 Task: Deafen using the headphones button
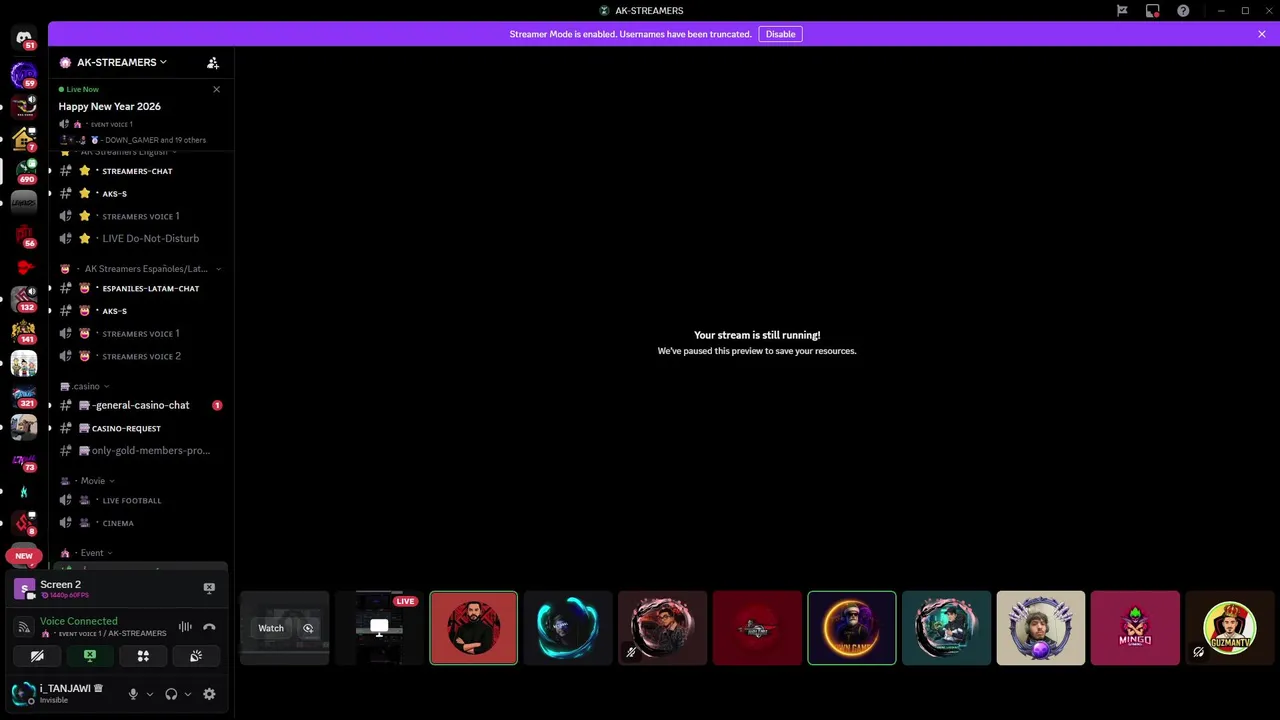[x=171, y=694]
